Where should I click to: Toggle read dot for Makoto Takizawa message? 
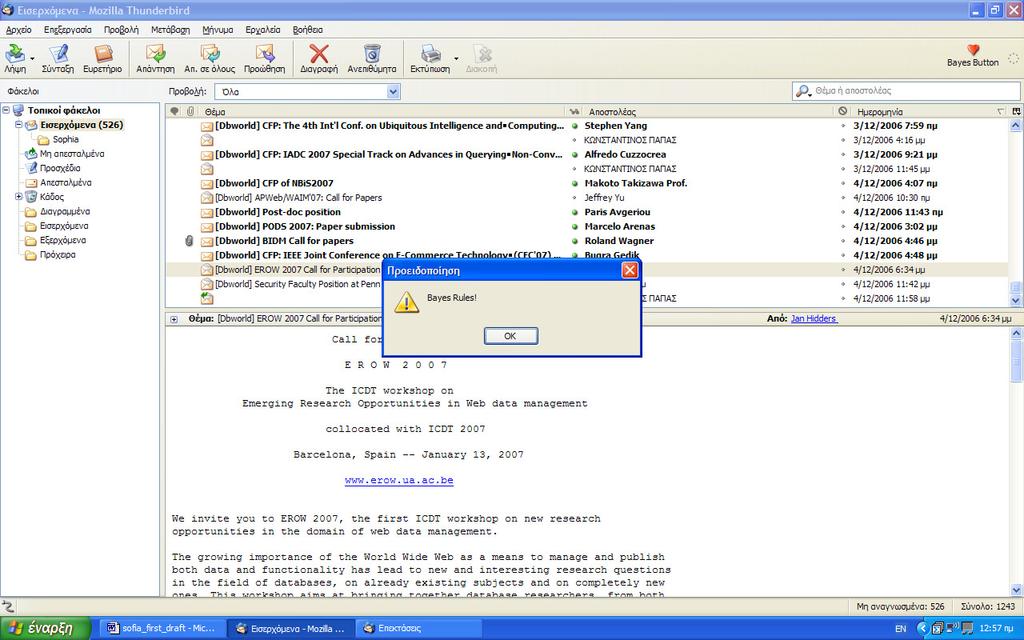(575, 184)
